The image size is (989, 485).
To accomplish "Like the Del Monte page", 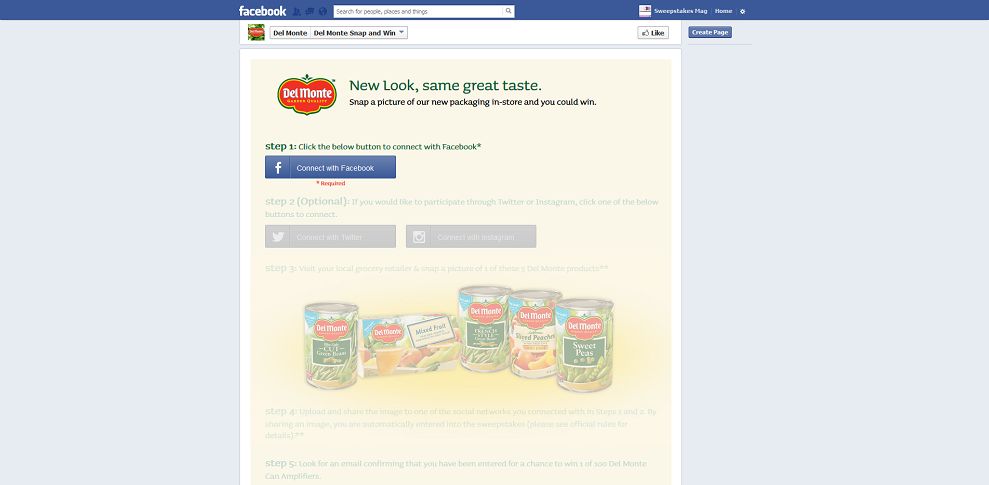I will point(653,33).
